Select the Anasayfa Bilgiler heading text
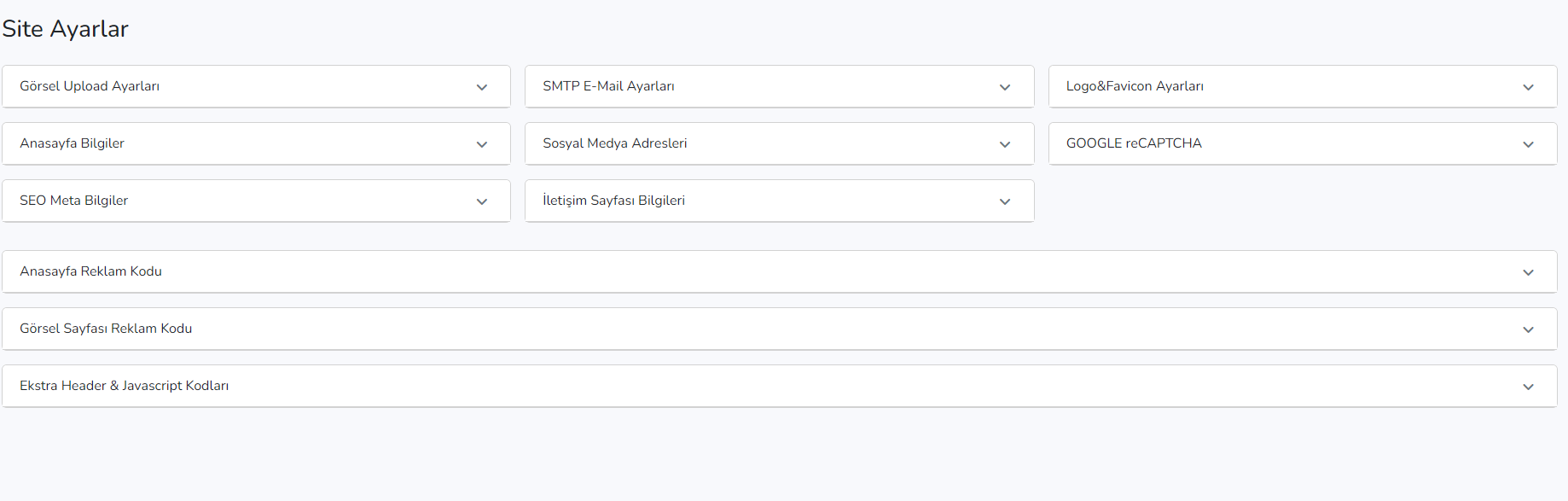 pos(72,143)
